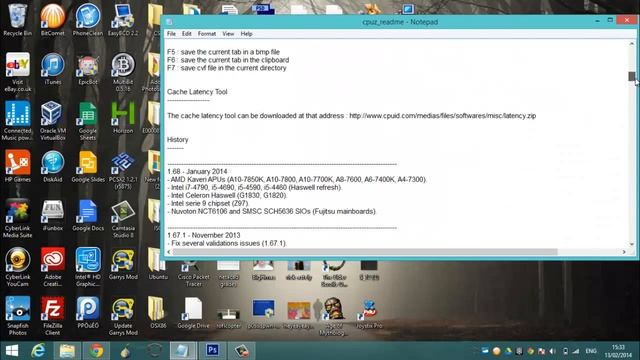Image resolution: width=640 pixels, height=360 pixels.
Task: Select the Recycle Bin desktop icon
Action: (18, 19)
